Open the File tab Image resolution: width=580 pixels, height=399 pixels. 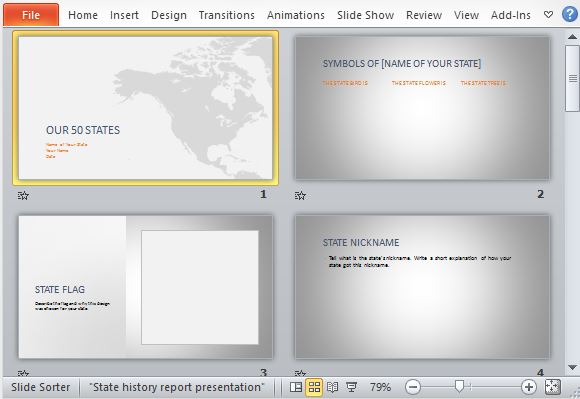(x=31, y=15)
